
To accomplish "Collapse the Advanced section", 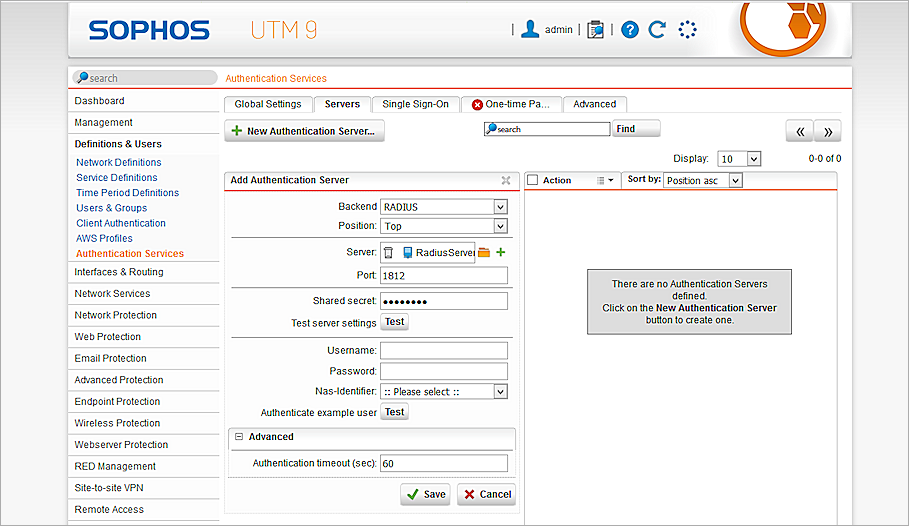I will (x=240, y=437).
